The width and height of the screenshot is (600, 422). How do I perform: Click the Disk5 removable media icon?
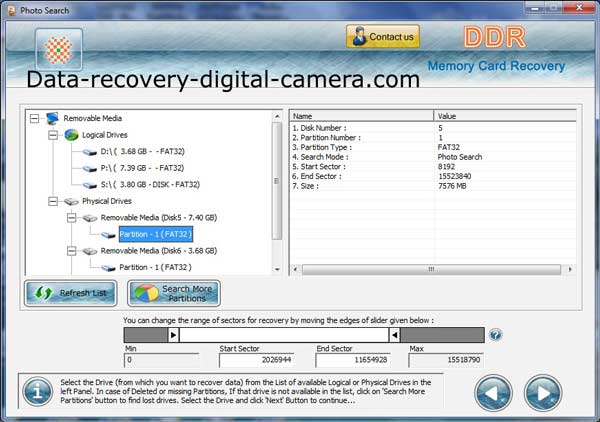[x=90, y=218]
